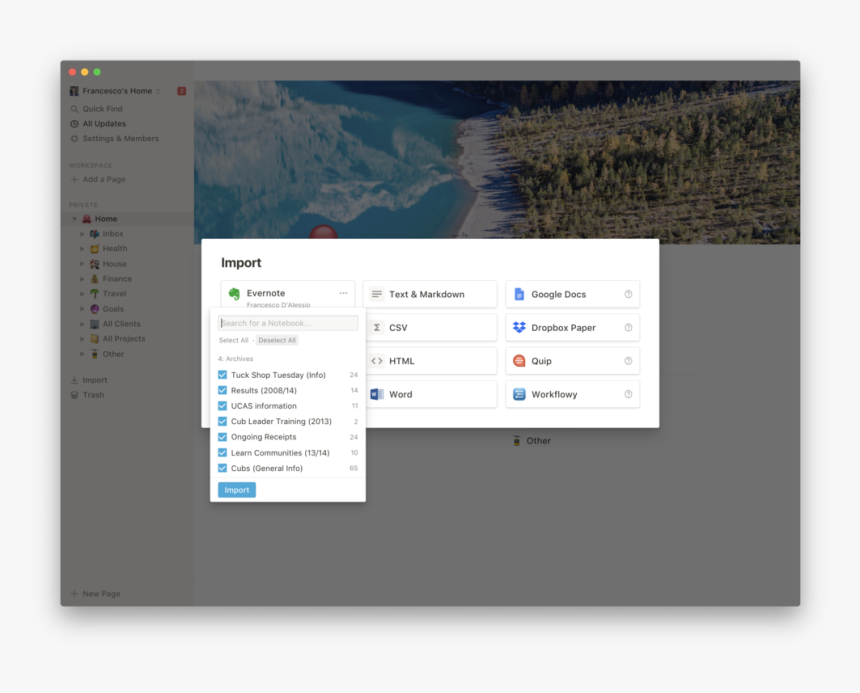Click the Google Docs file icon
860x693 pixels.
click(519, 294)
